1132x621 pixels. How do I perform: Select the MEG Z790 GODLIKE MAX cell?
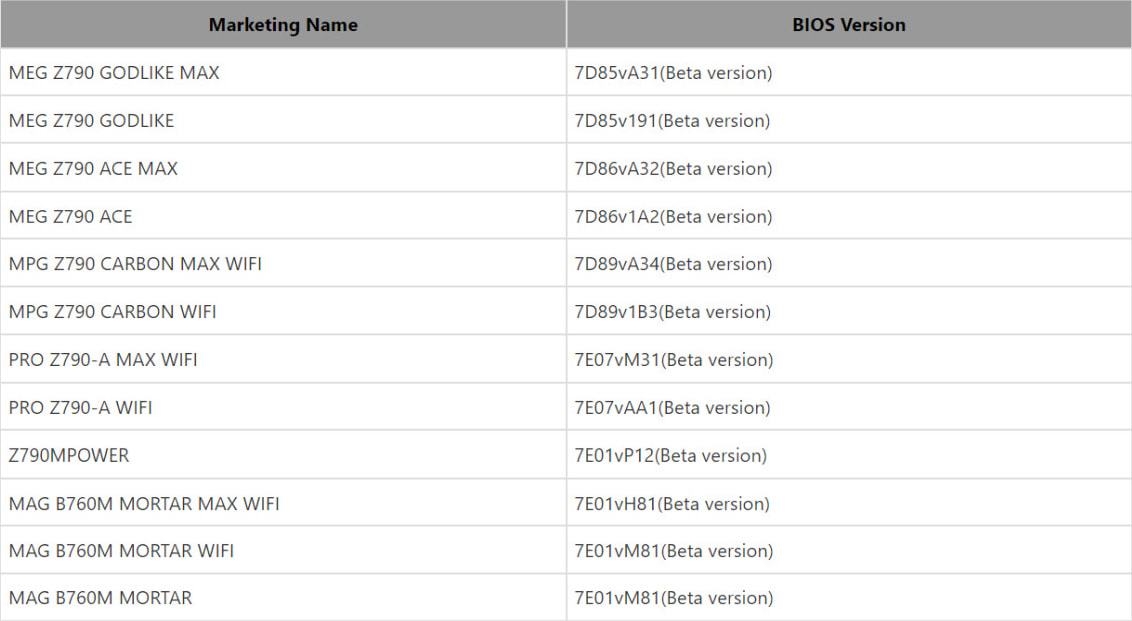coord(283,72)
